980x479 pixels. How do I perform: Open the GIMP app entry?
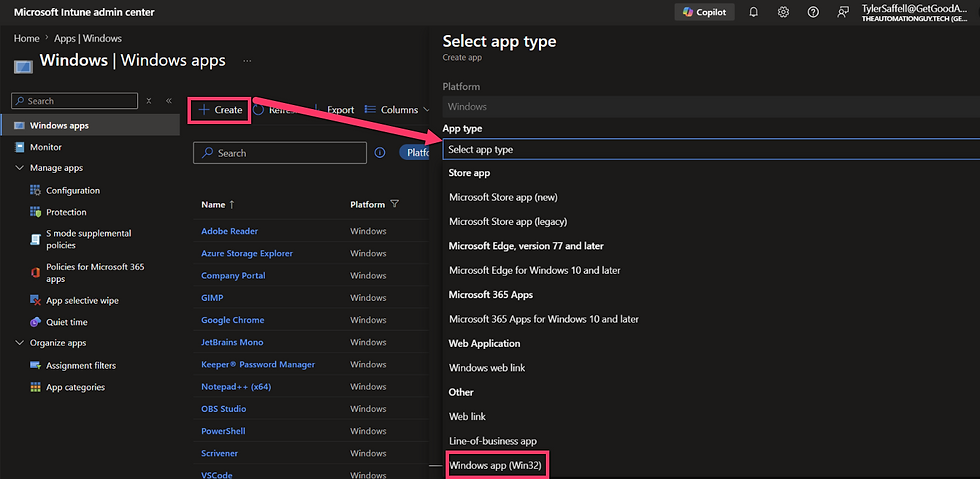click(212, 298)
